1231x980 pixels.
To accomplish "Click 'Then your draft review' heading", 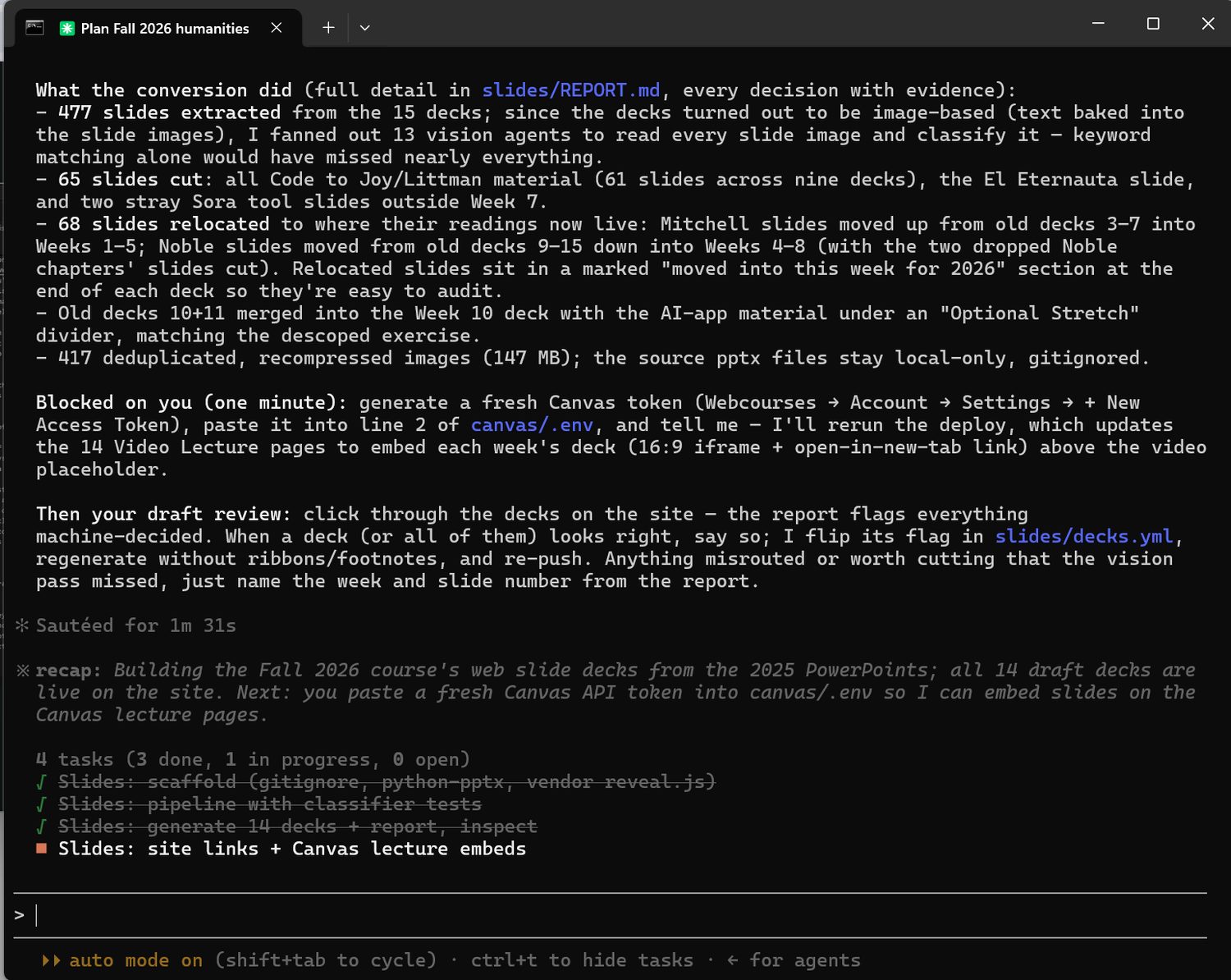I will tap(163, 515).
